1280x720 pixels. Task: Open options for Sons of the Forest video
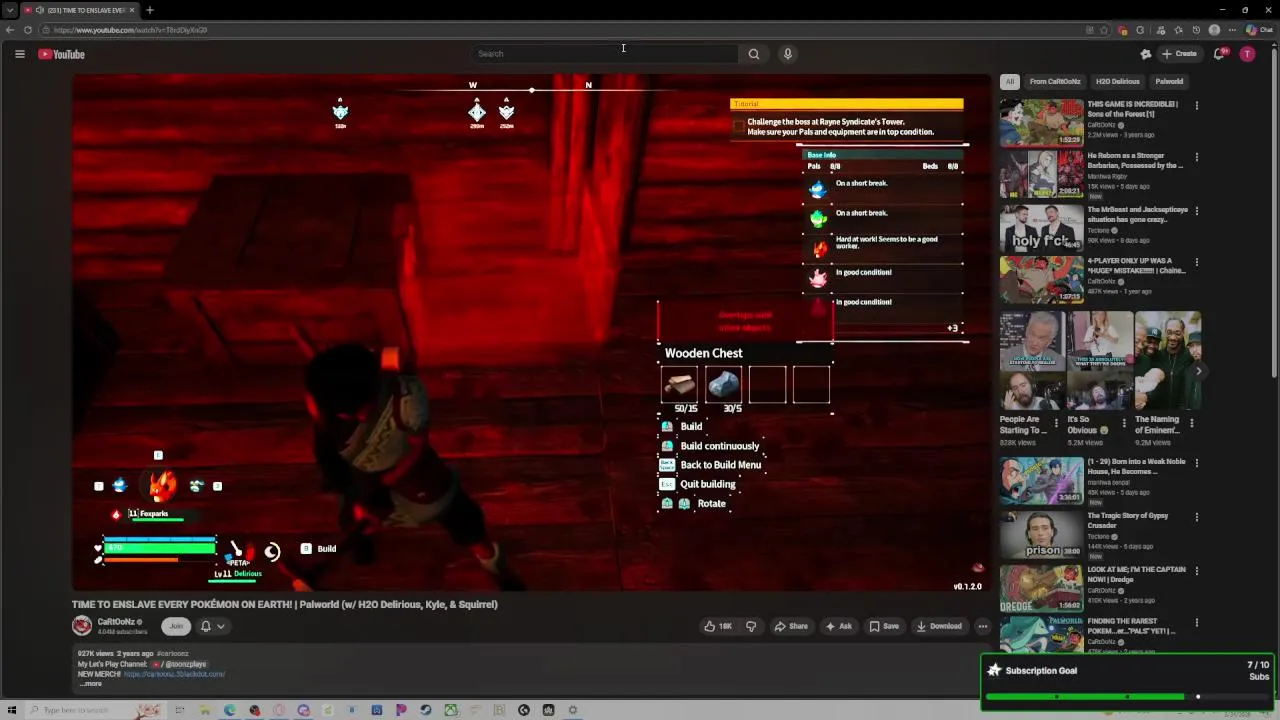tap(1196, 105)
